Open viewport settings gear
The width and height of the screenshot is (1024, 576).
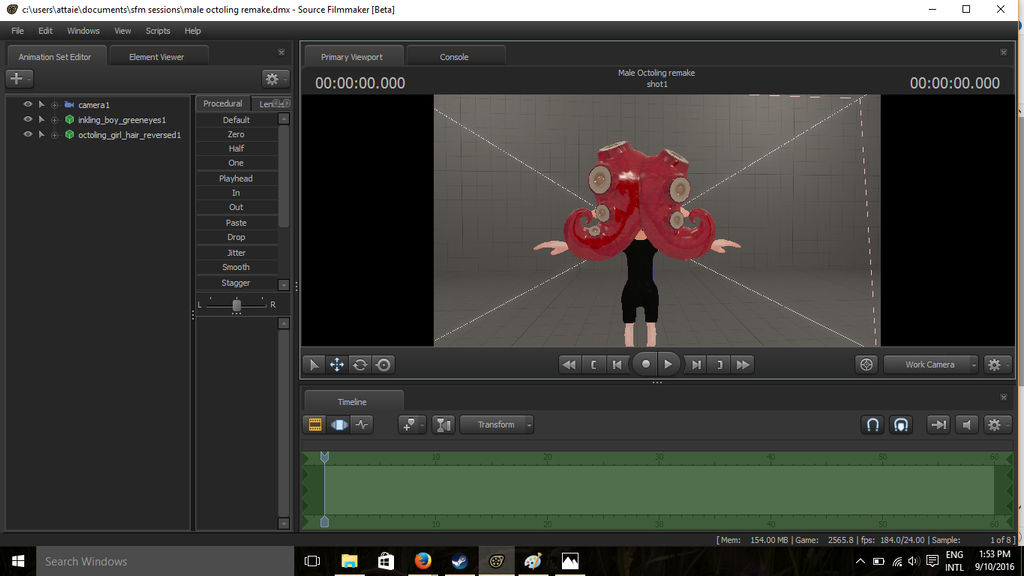coord(994,364)
